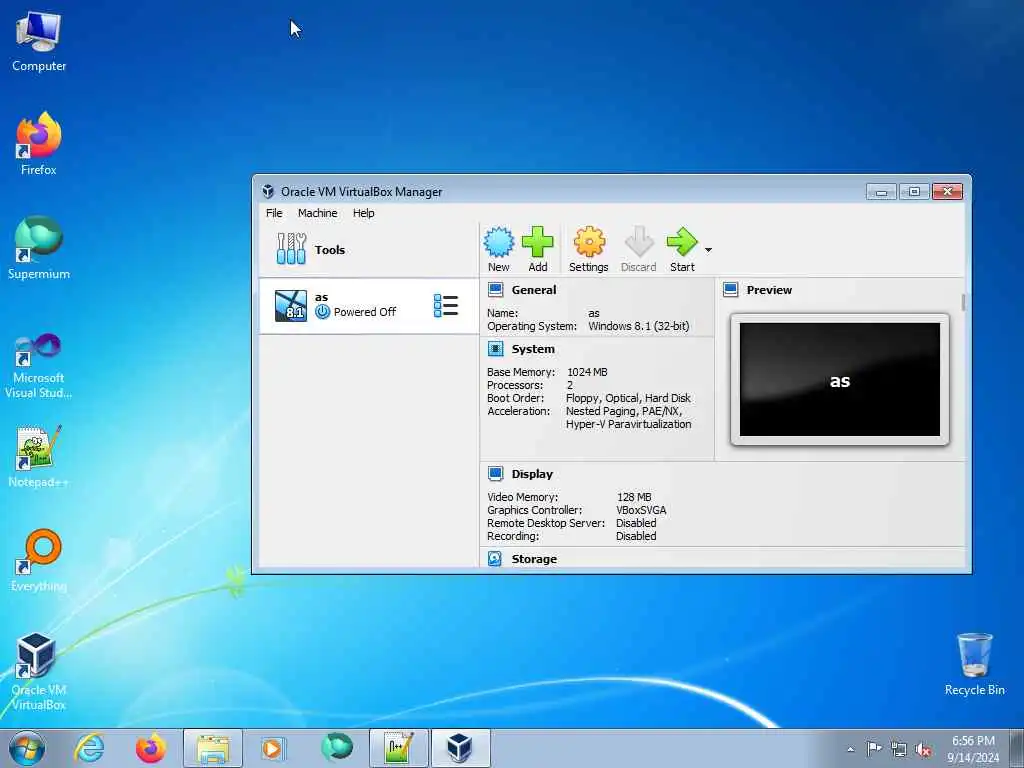Click the Discard toolbar icon
The width and height of the screenshot is (1024, 768).
click(639, 242)
